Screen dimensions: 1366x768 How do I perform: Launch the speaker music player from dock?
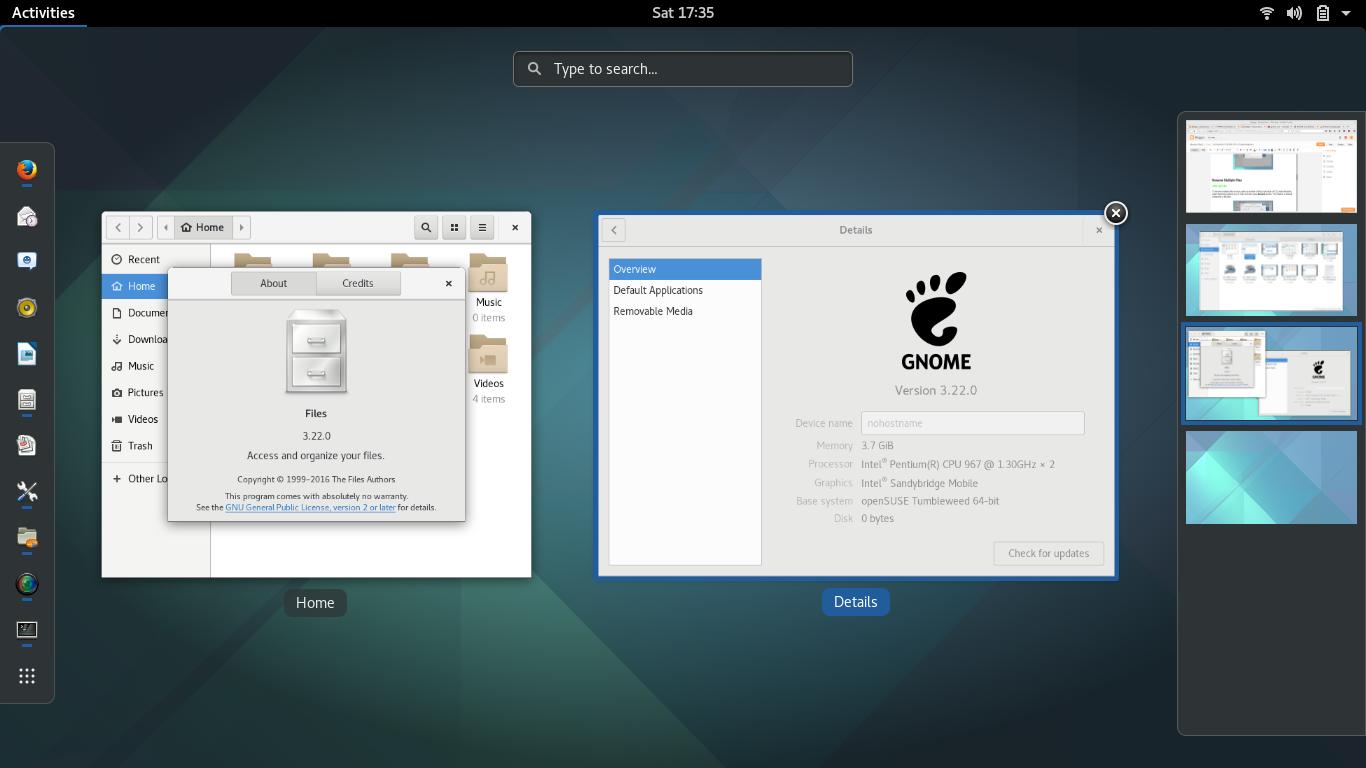coord(27,307)
